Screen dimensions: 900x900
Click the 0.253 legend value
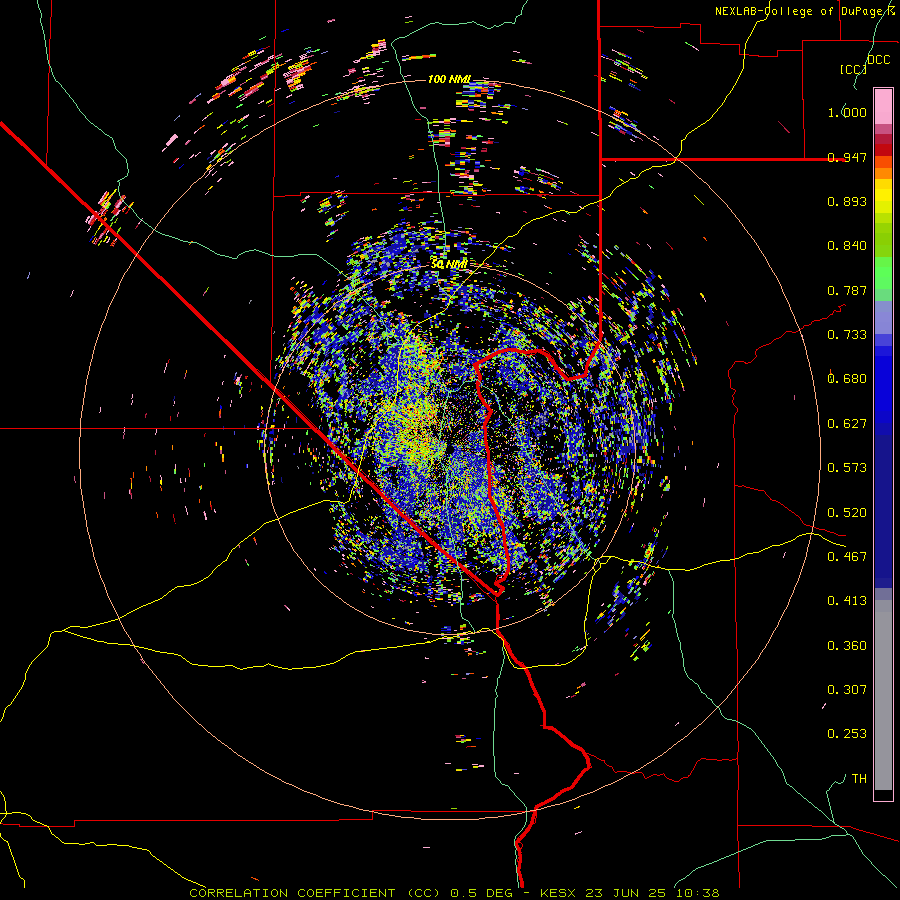coord(847,734)
